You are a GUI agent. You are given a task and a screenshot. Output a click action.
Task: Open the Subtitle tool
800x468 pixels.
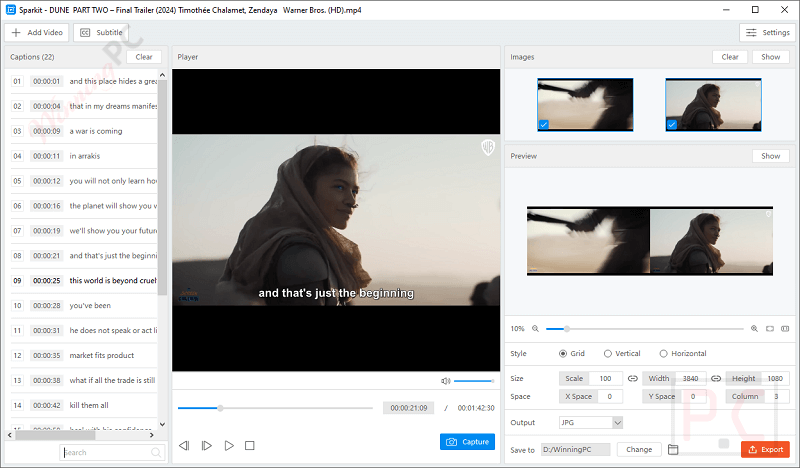click(101, 32)
